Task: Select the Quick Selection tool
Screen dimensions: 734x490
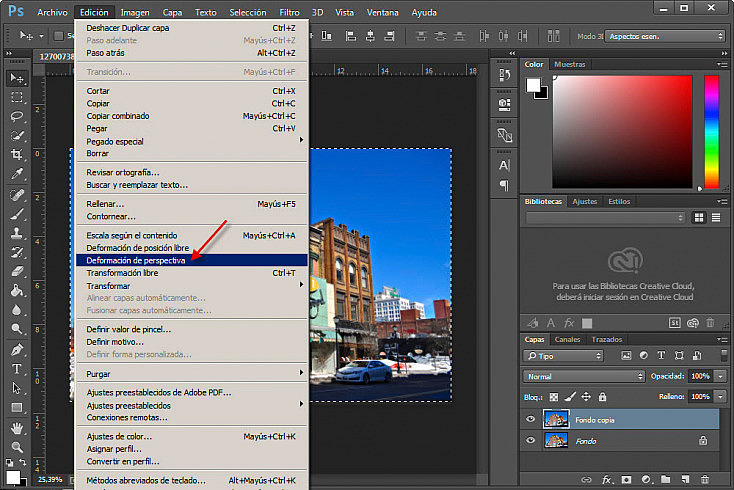Action: (17, 136)
